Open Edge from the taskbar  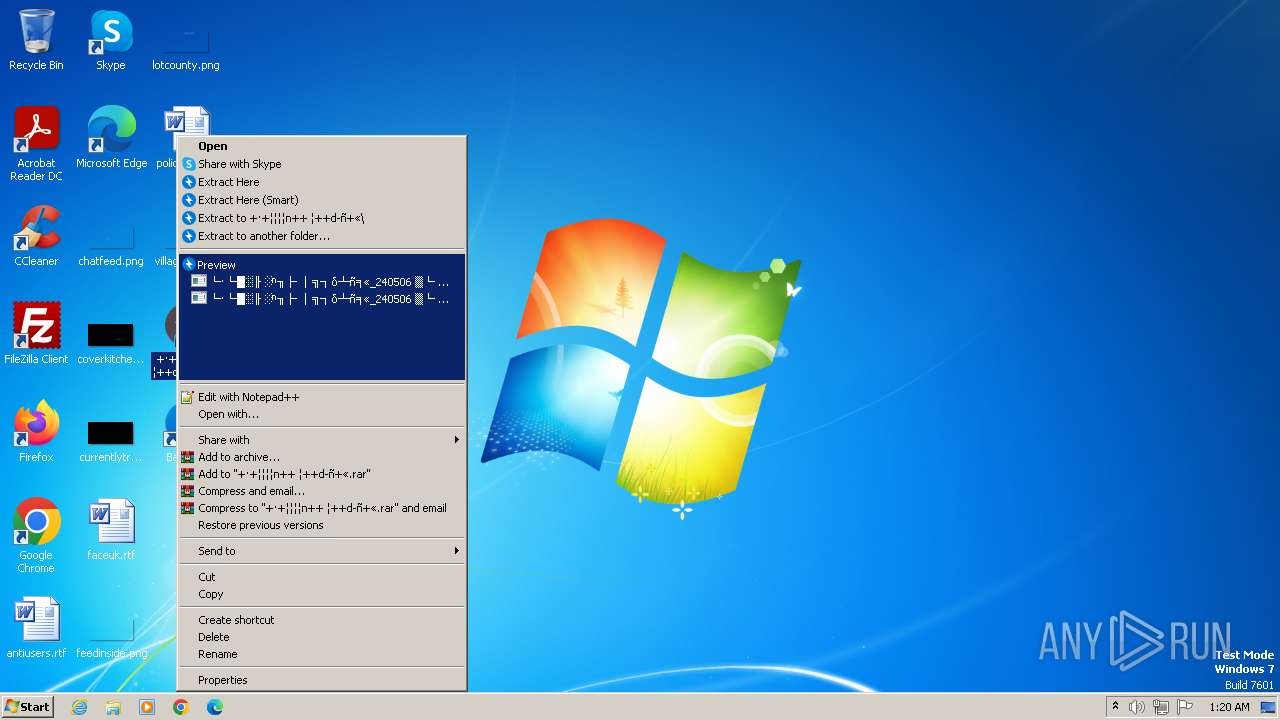coord(215,707)
